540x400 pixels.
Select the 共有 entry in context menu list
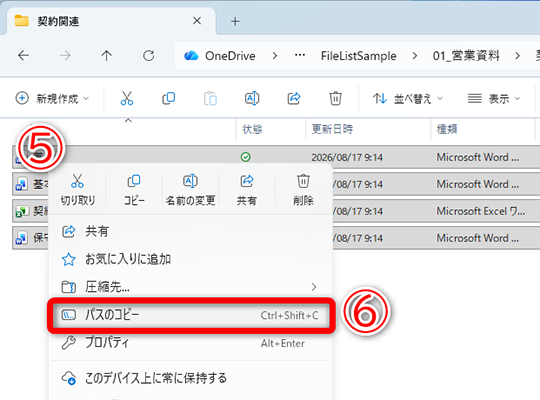(x=190, y=231)
